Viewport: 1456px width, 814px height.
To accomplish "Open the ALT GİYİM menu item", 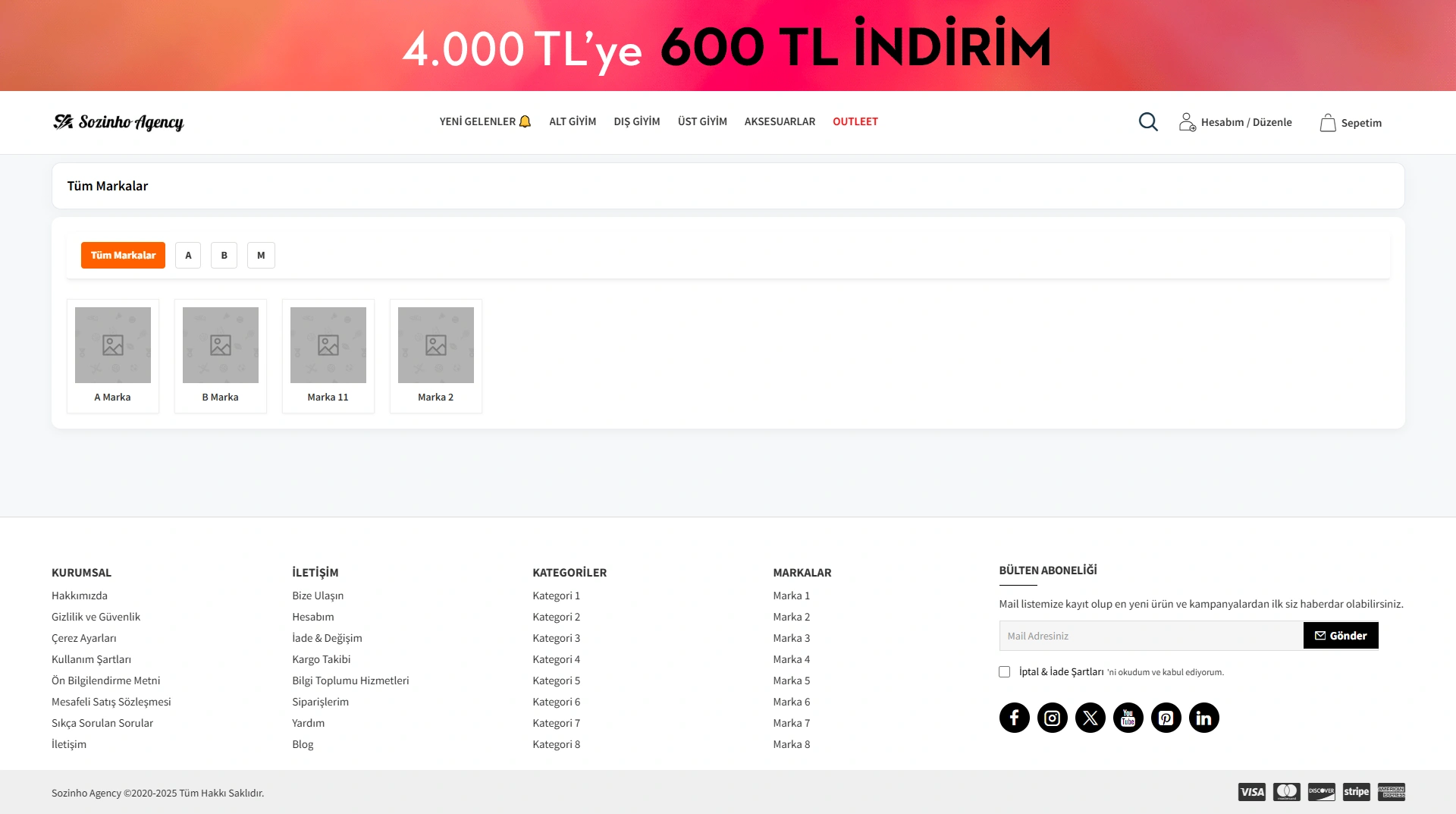I will click(x=573, y=121).
